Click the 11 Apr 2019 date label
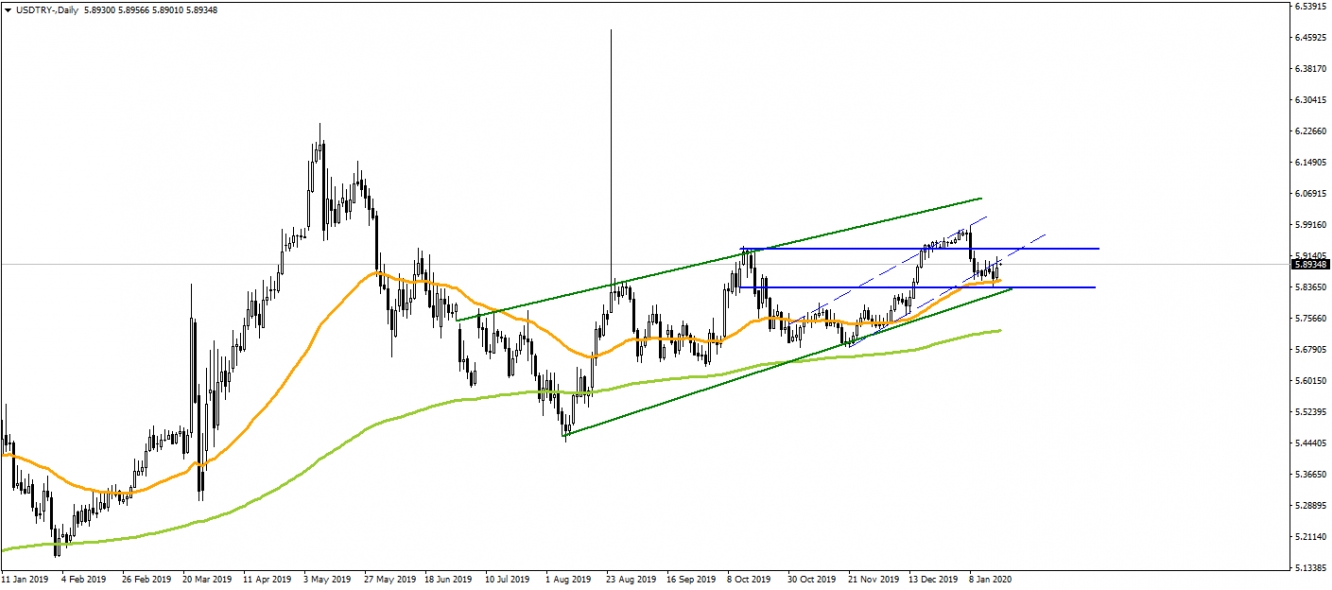Screen dimensions: 1332x590 (267, 579)
